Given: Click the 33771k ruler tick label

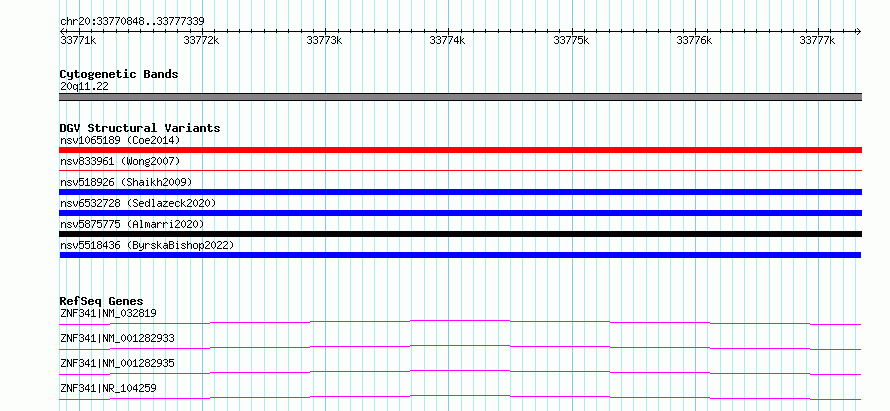Looking at the screenshot, I should tap(78, 41).
